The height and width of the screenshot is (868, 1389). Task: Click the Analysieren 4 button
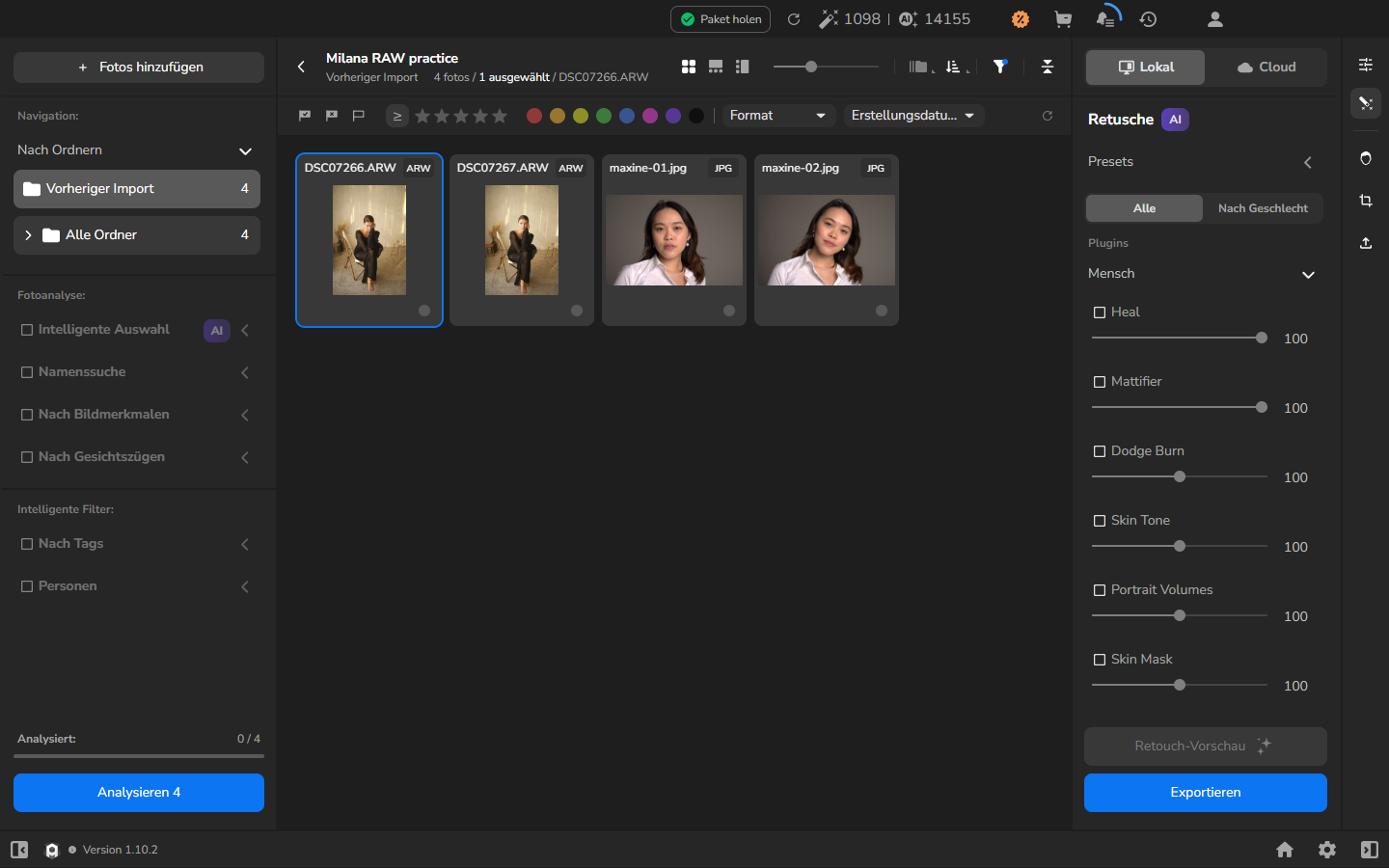[139, 793]
